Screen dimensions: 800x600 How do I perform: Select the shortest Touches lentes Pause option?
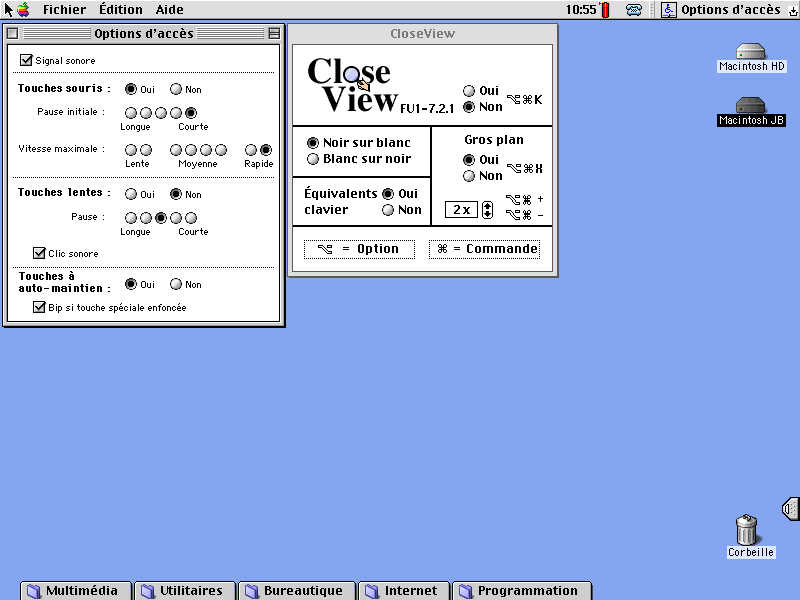tap(191, 218)
